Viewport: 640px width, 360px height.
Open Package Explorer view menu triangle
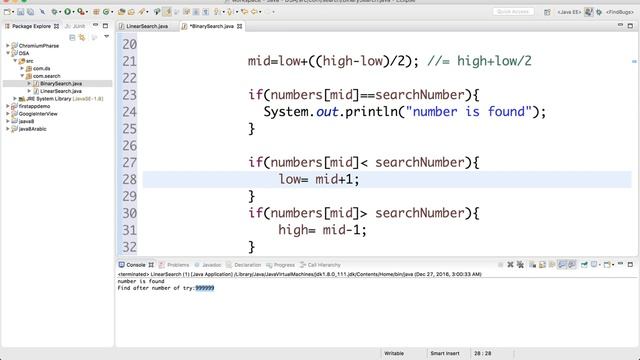coord(107,37)
